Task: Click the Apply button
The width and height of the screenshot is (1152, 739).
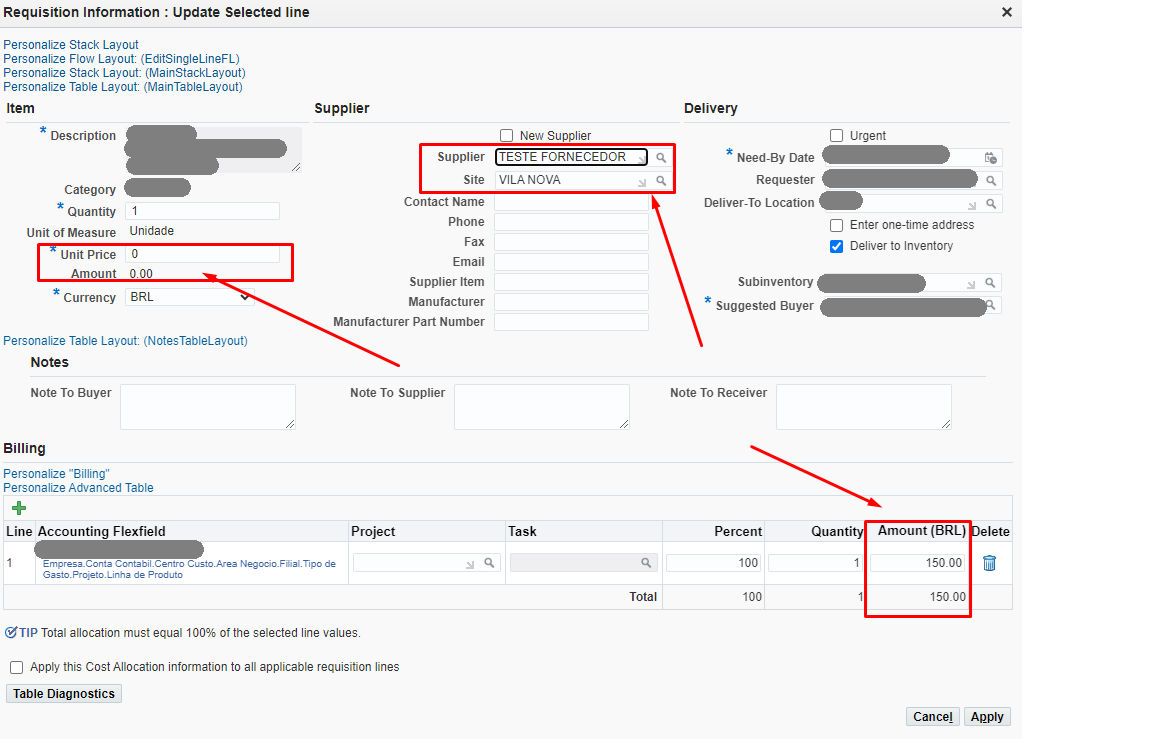Action: (987, 717)
